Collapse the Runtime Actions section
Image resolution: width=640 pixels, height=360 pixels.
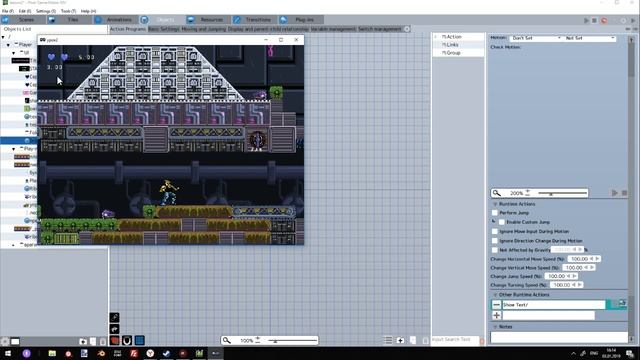(495, 204)
